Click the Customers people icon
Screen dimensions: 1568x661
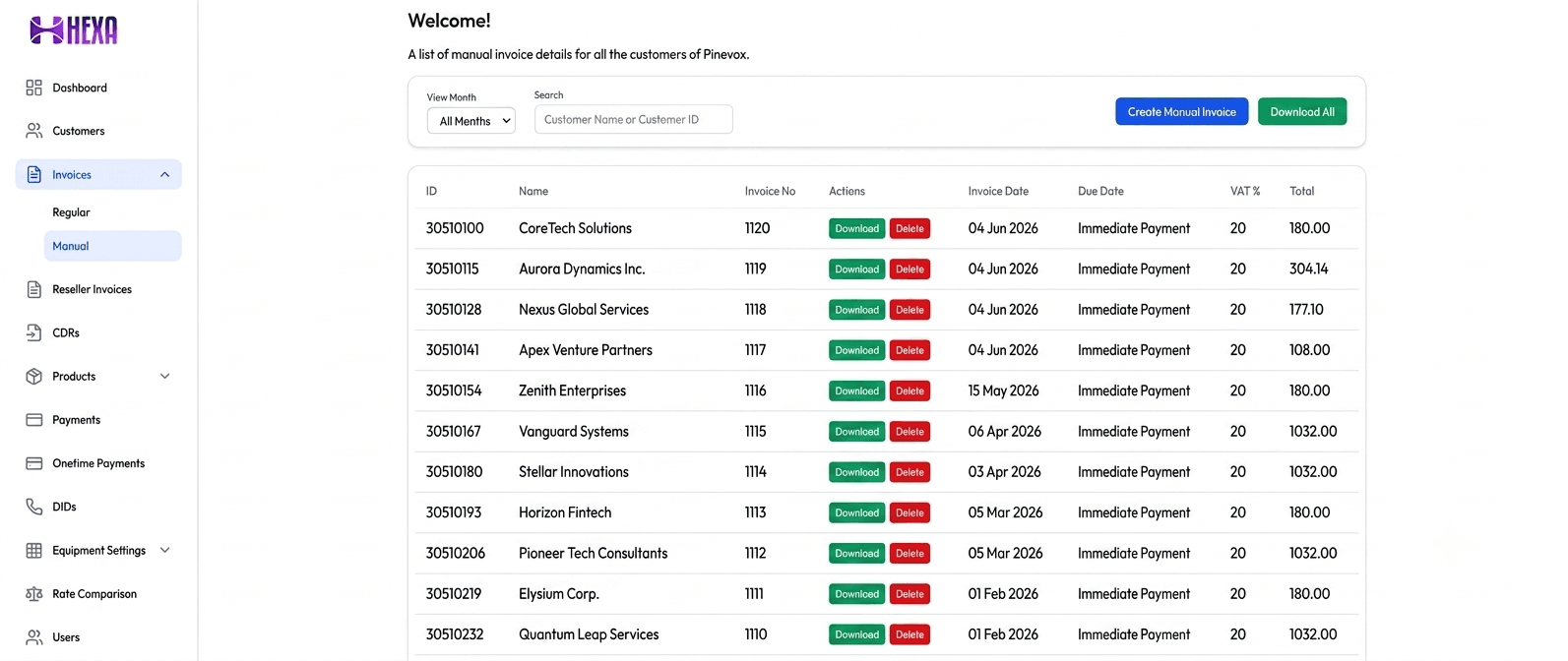coord(34,131)
